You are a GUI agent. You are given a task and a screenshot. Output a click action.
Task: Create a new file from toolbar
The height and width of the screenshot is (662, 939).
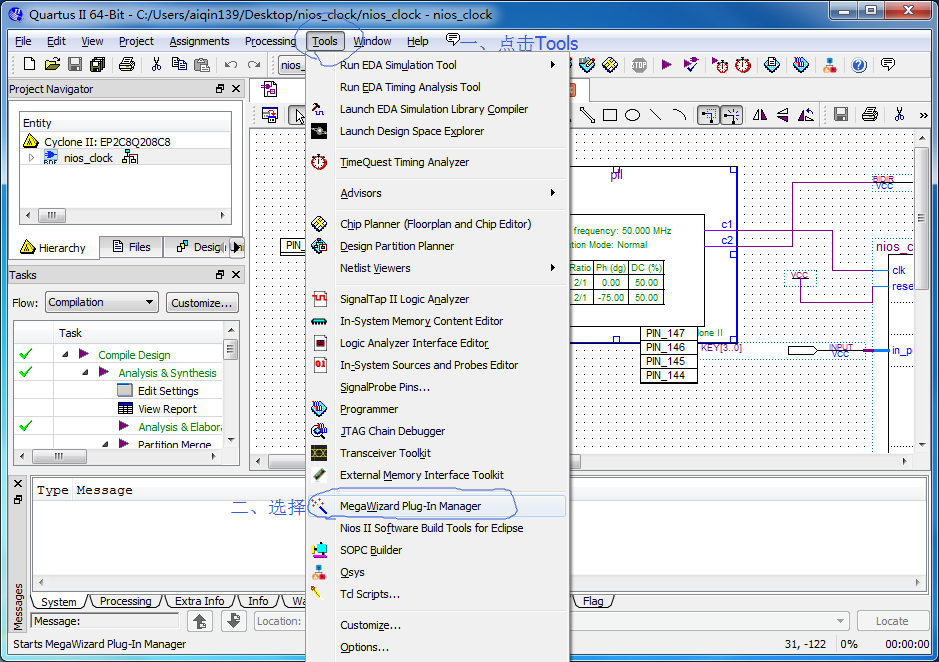[29, 64]
